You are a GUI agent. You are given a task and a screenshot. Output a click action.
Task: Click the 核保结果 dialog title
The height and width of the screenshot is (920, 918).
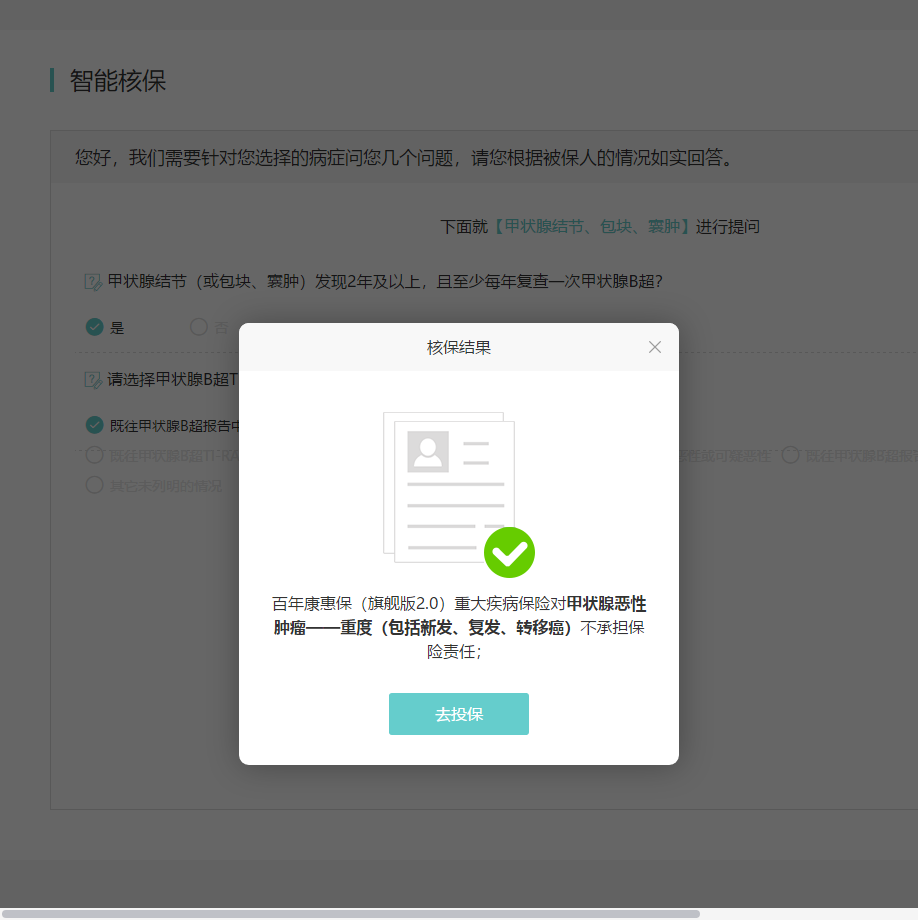[458, 347]
